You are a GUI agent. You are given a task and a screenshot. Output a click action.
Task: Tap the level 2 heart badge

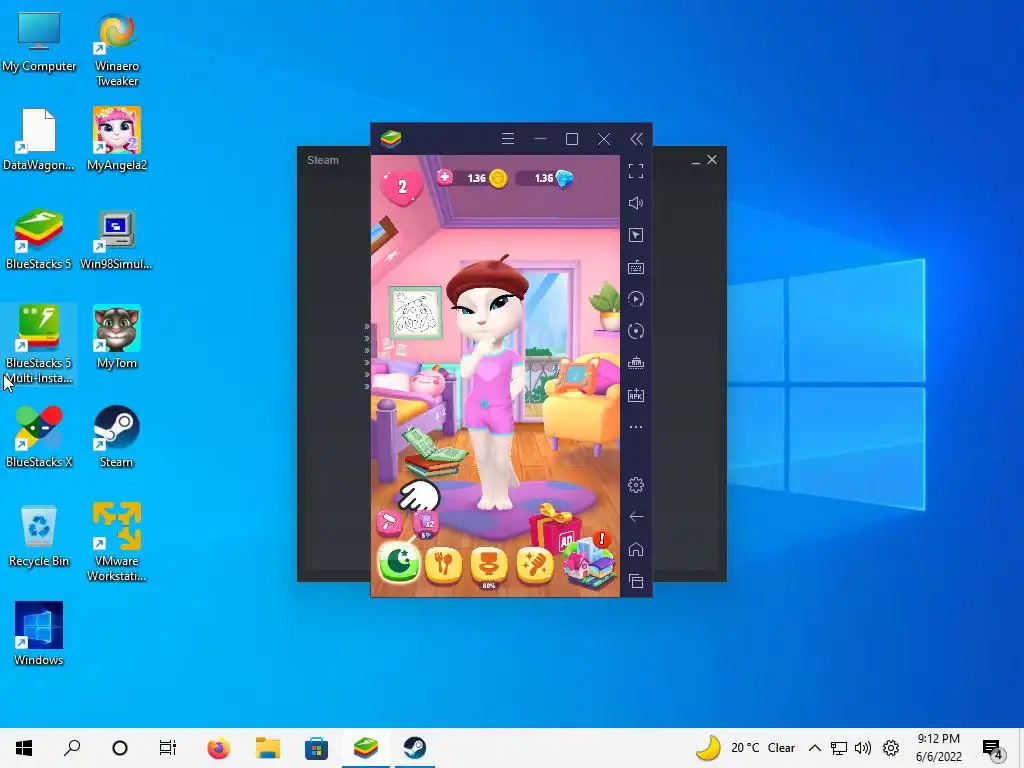tap(402, 187)
